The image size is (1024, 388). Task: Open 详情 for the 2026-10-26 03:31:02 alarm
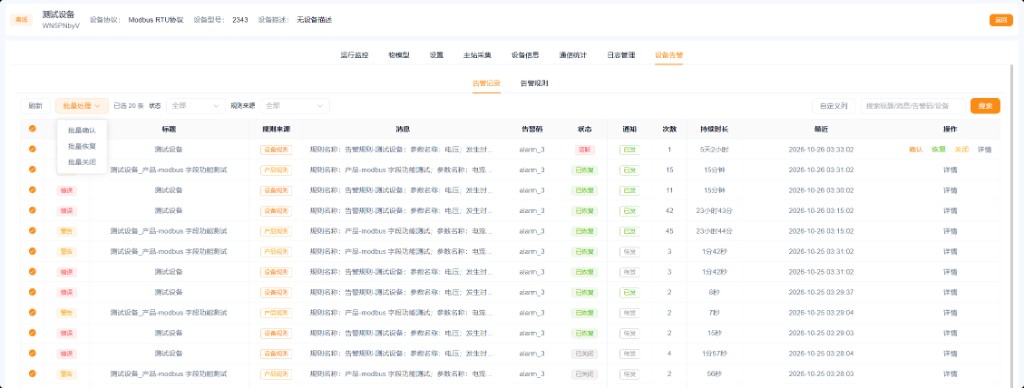950,170
